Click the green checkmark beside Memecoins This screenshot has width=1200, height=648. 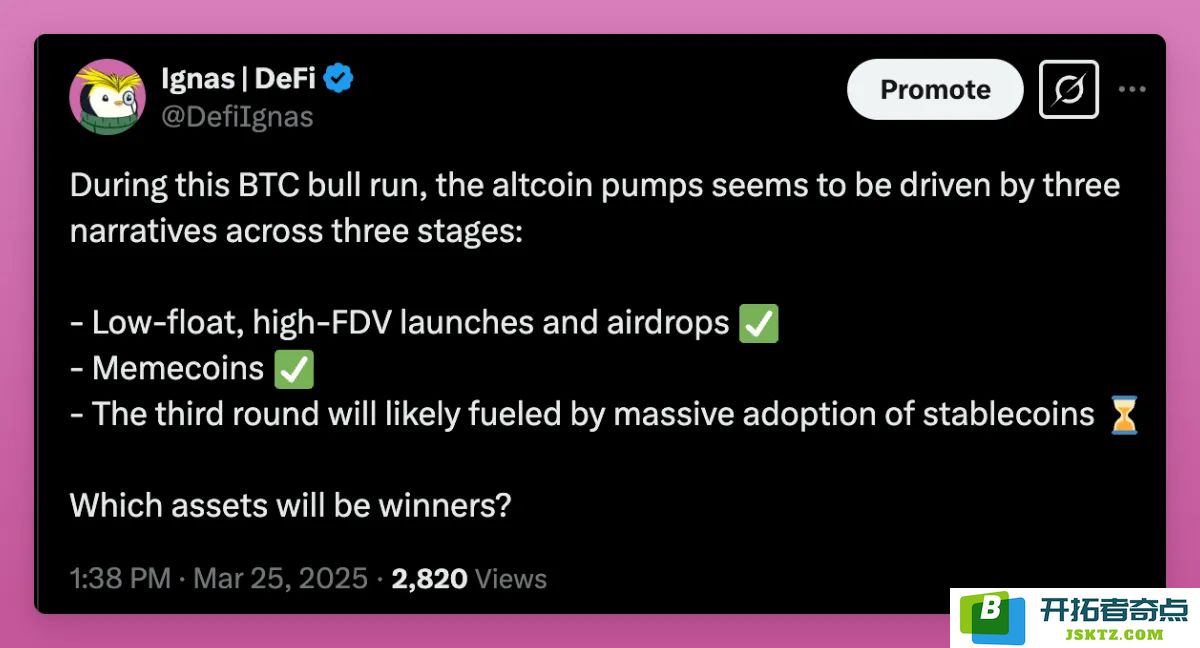pos(293,369)
